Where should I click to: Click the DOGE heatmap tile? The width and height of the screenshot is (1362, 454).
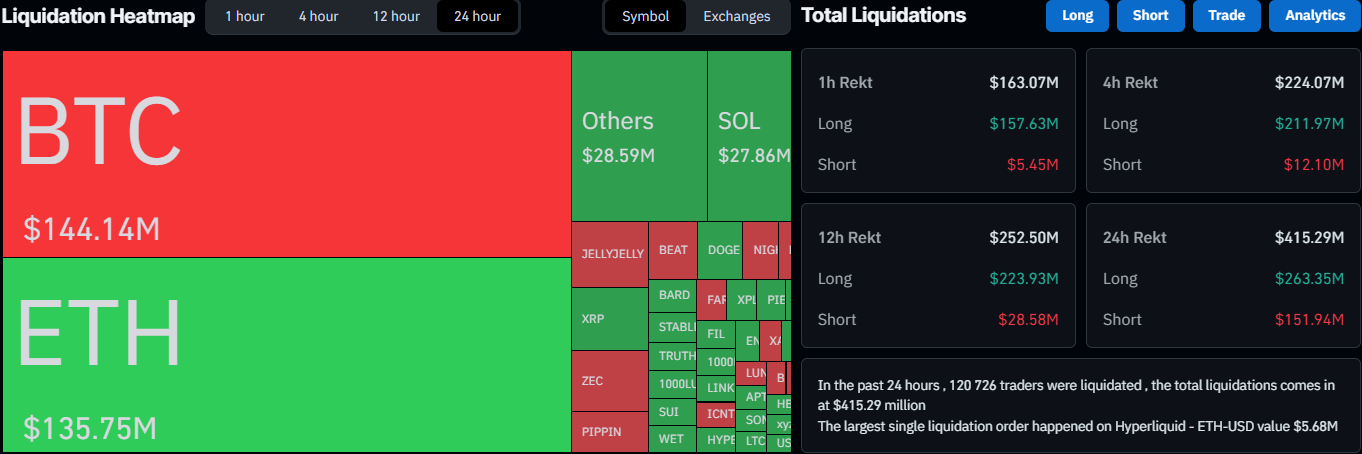point(723,250)
